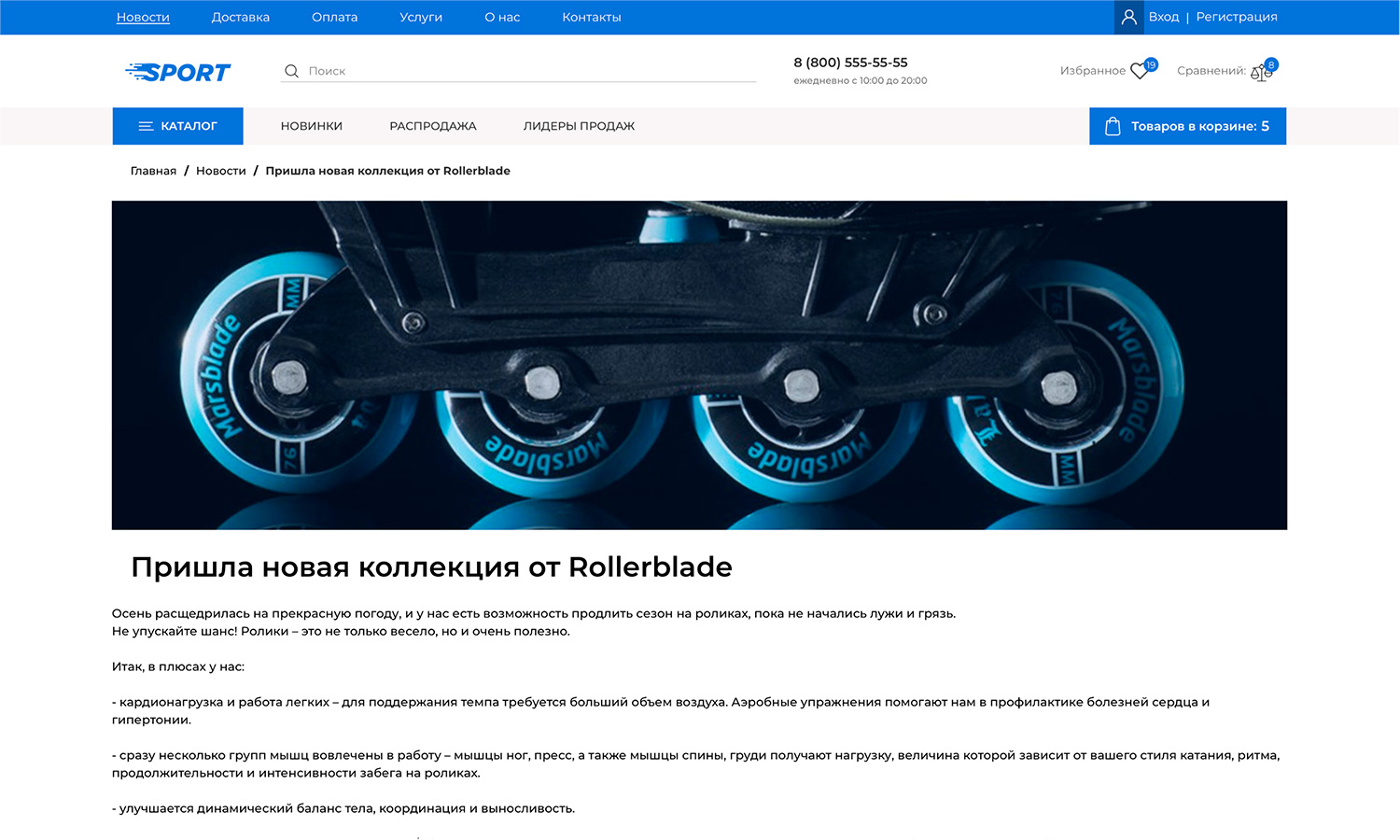Image resolution: width=1400 pixels, height=840 pixels.
Task: Click the Регистрация link
Action: (1236, 17)
